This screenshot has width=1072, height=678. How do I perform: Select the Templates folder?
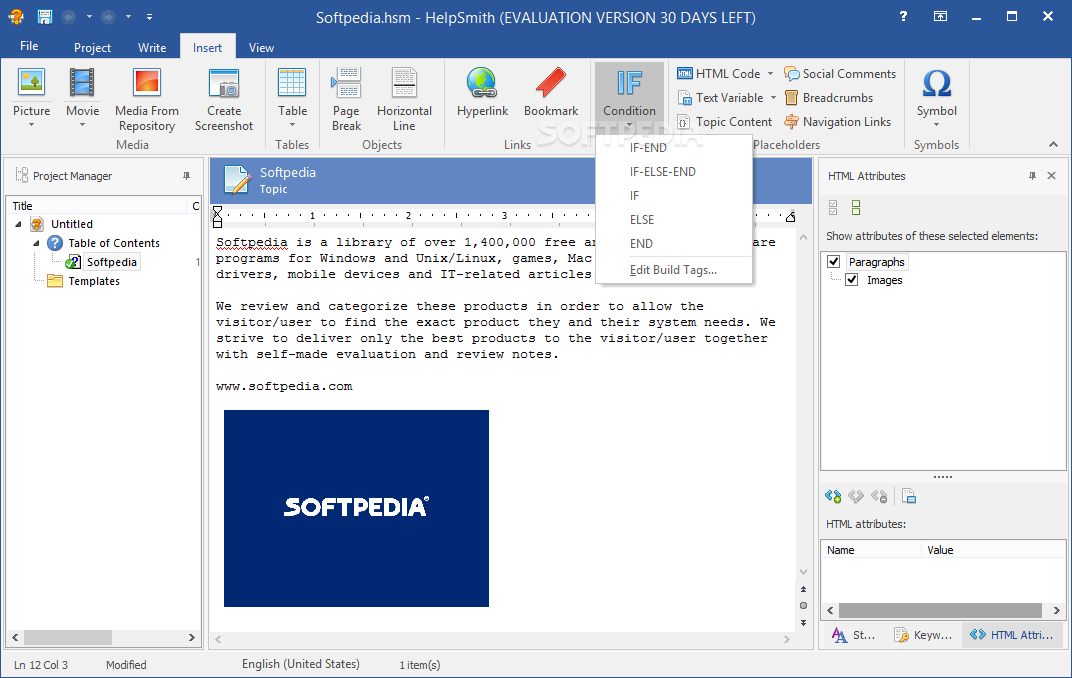94,281
